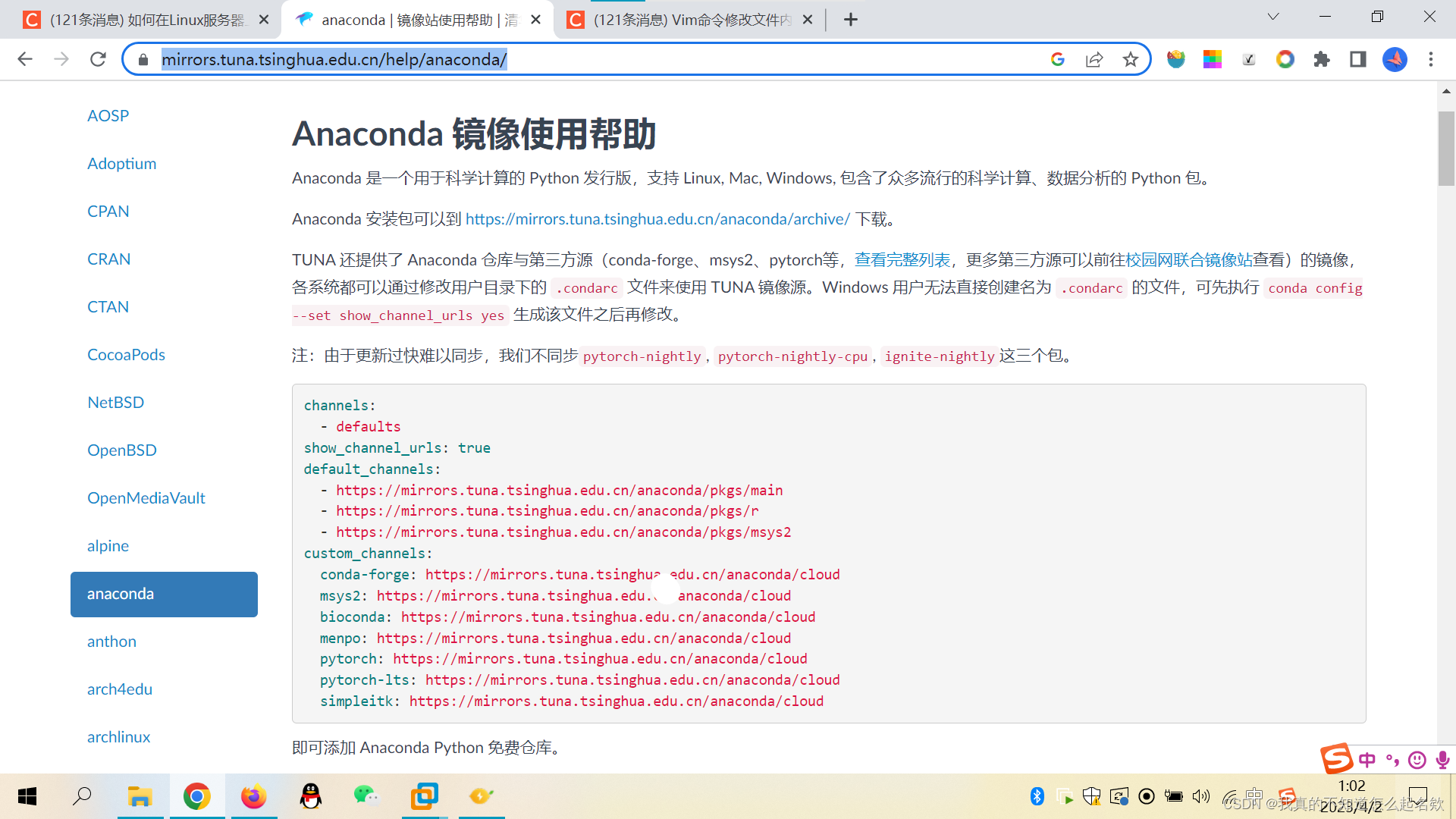
Task: Open the CRAN help entry
Action: [x=108, y=259]
